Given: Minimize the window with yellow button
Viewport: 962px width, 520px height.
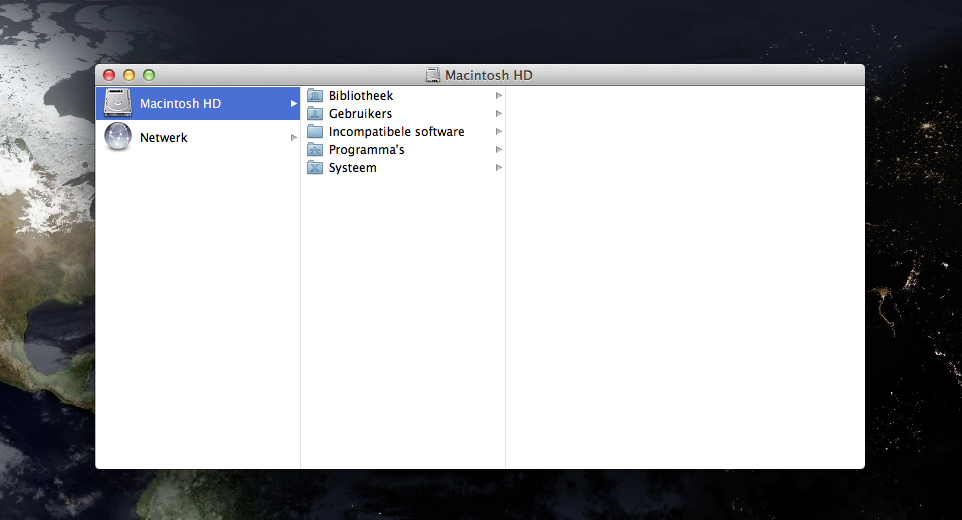Looking at the screenshot, I should 129,75.
